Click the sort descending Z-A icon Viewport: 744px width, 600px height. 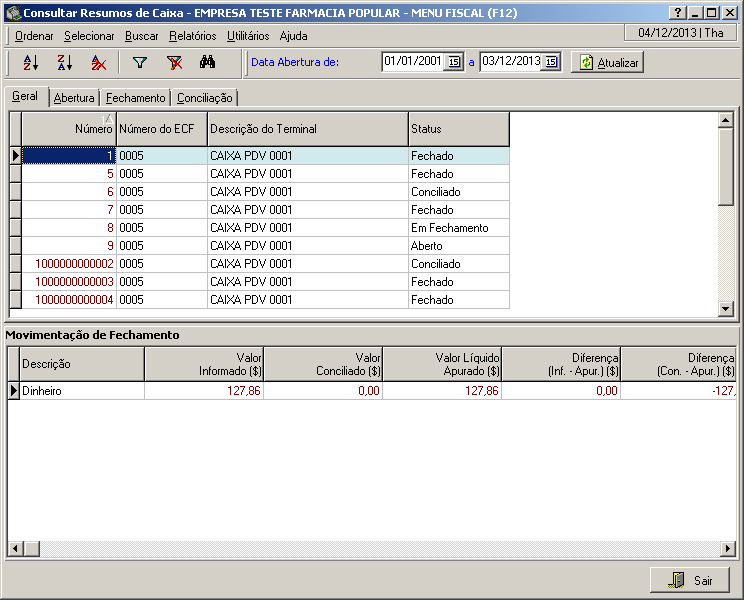coord(65,62)
